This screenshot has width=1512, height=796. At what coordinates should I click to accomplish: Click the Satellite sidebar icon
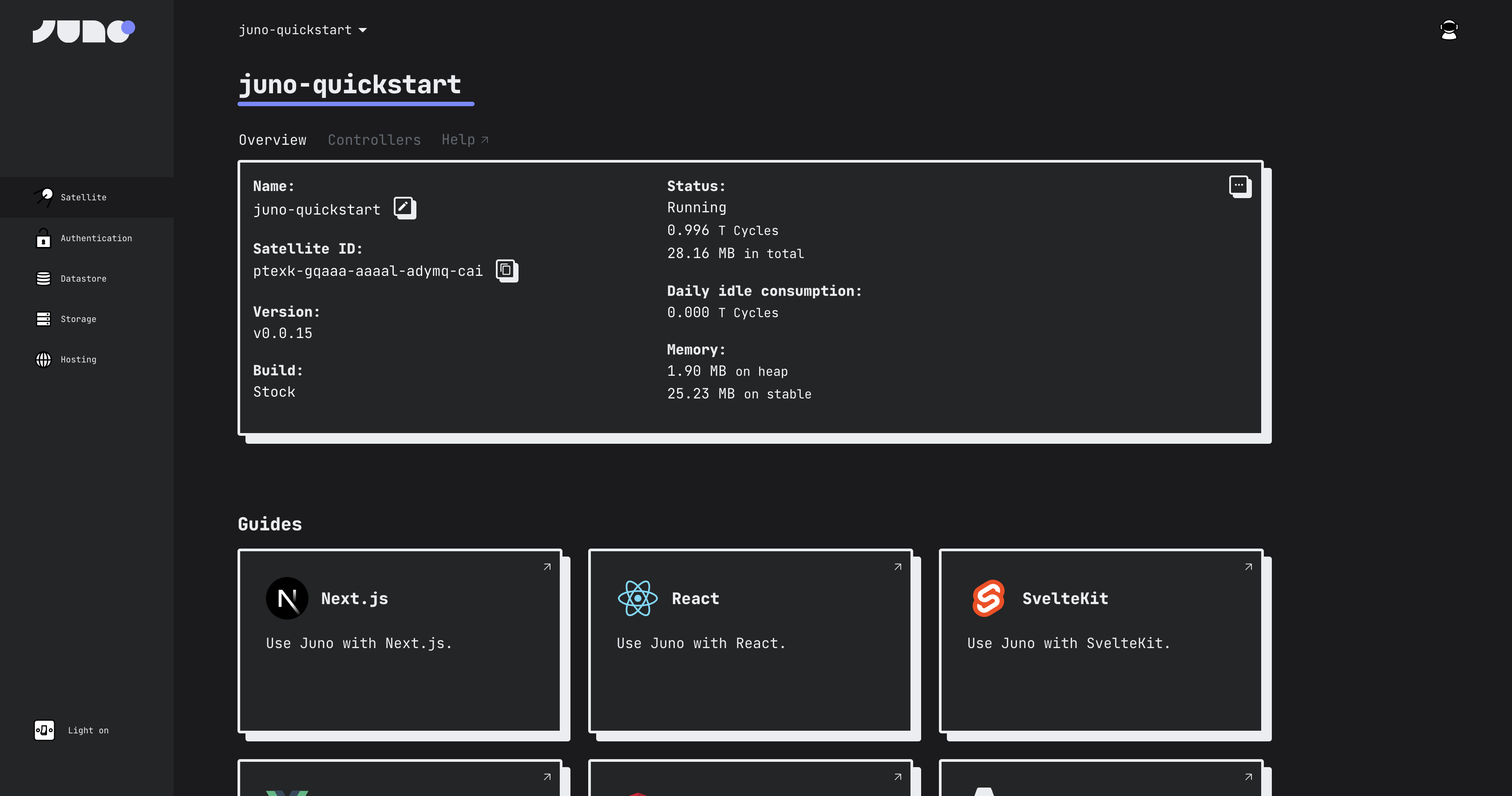pos(44,197)
